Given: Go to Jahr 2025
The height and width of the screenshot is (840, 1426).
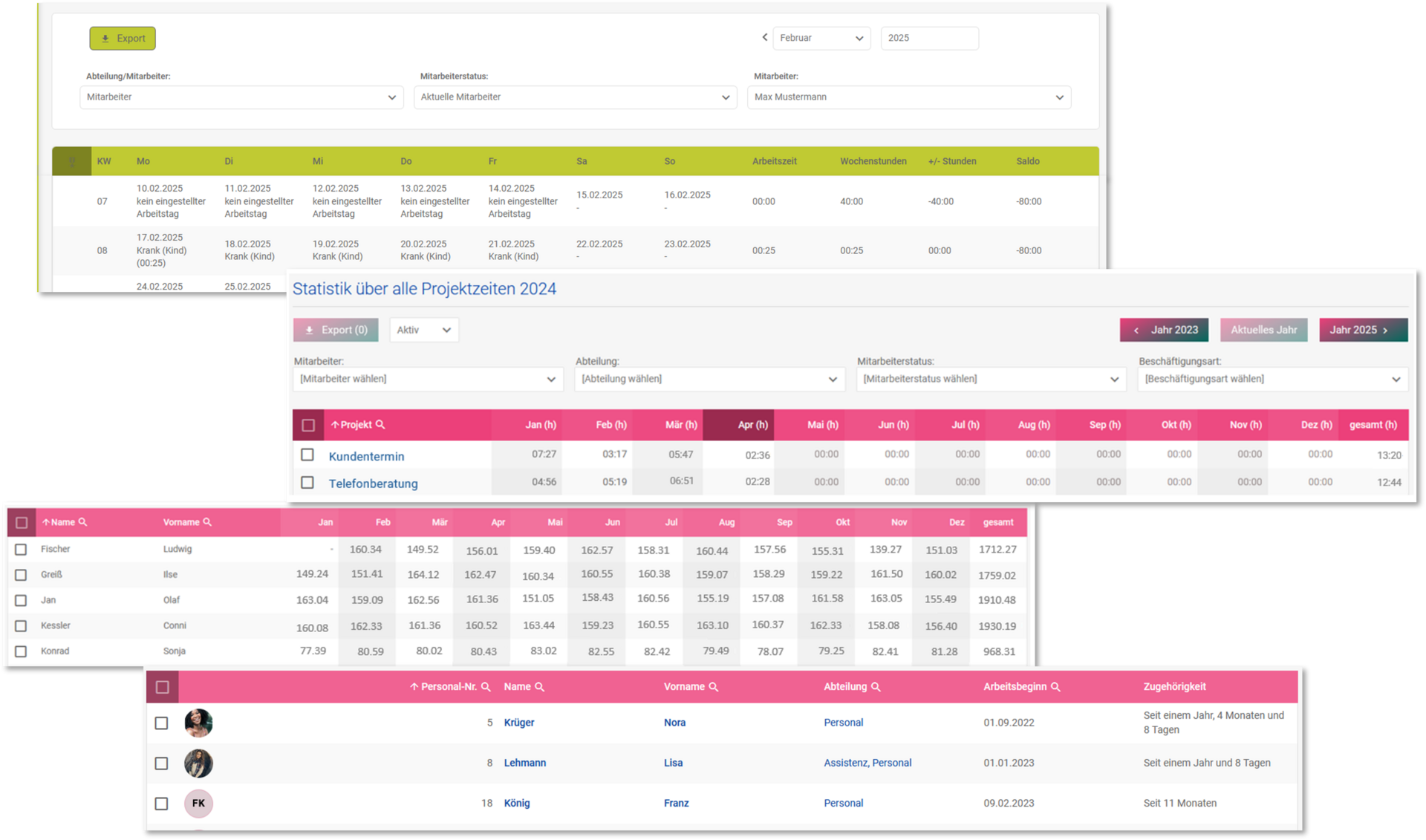Looking at the screenshot, I should click(x=1362, y=330).
